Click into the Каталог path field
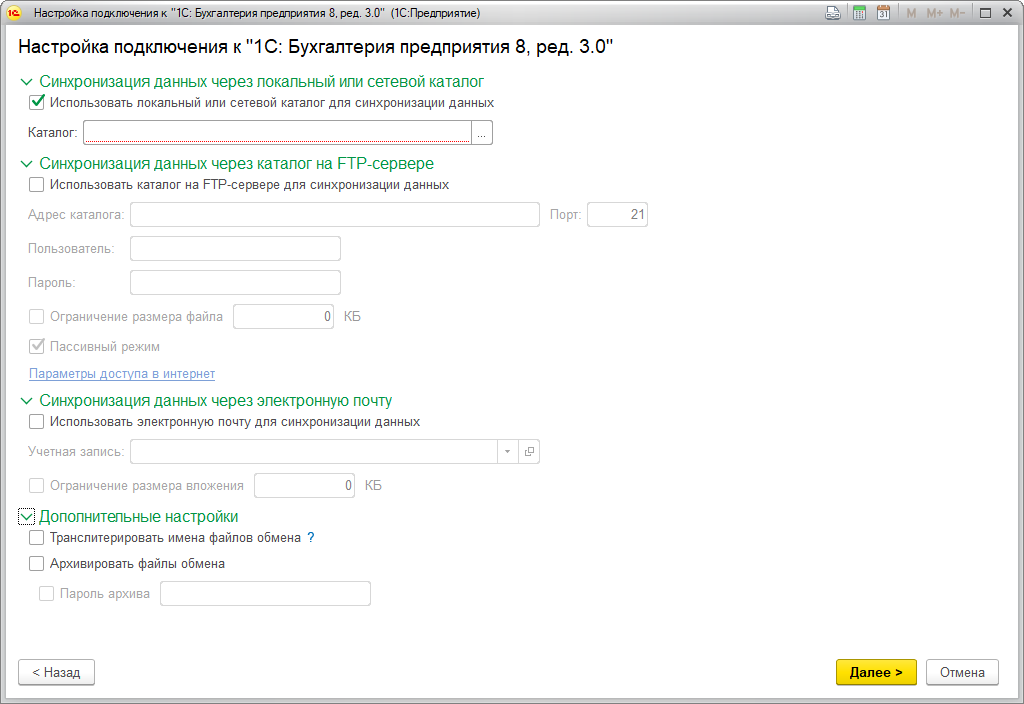 click(x=277, y=133)
